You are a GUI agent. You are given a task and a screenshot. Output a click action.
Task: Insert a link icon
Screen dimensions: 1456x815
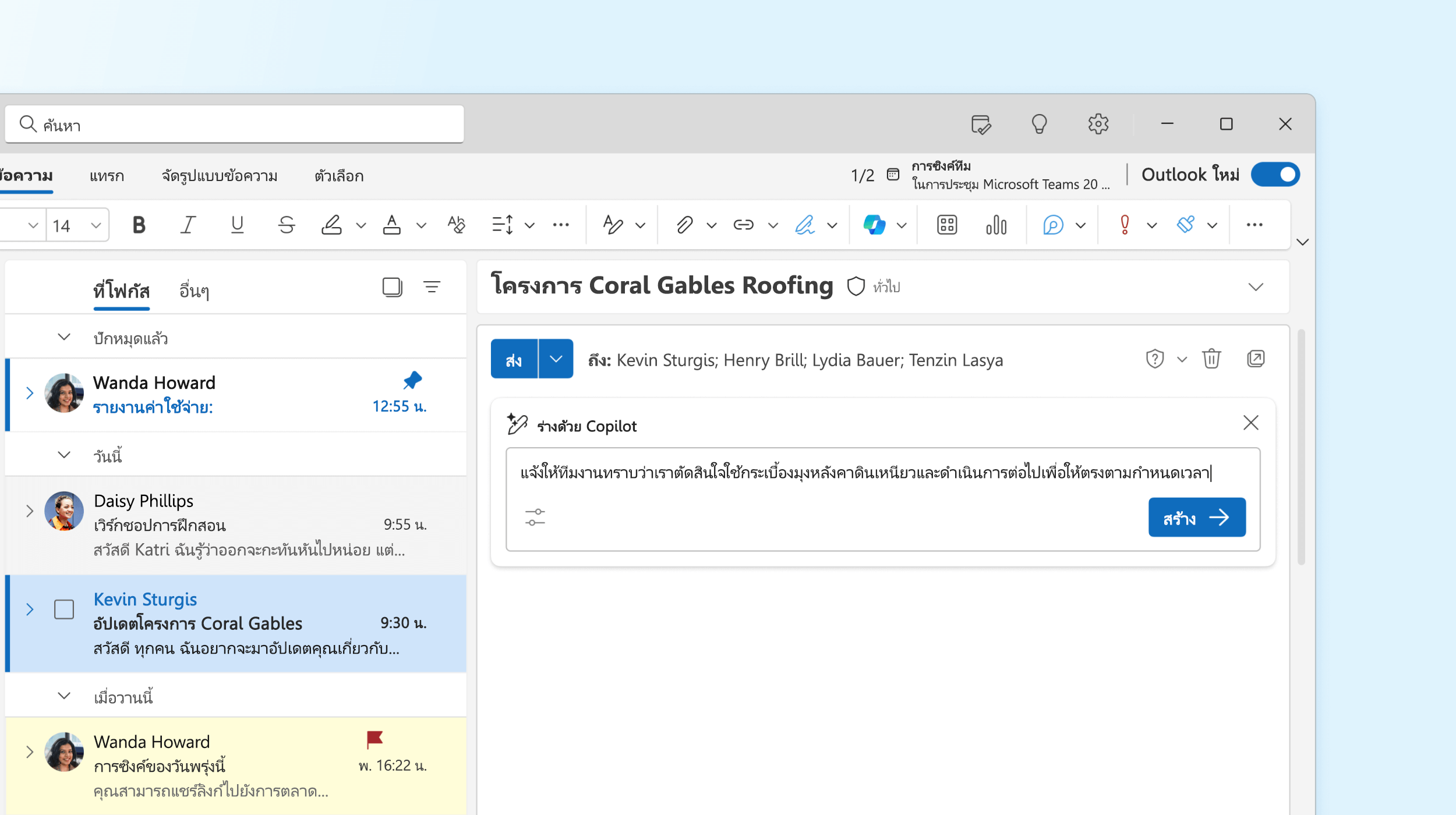744,225
